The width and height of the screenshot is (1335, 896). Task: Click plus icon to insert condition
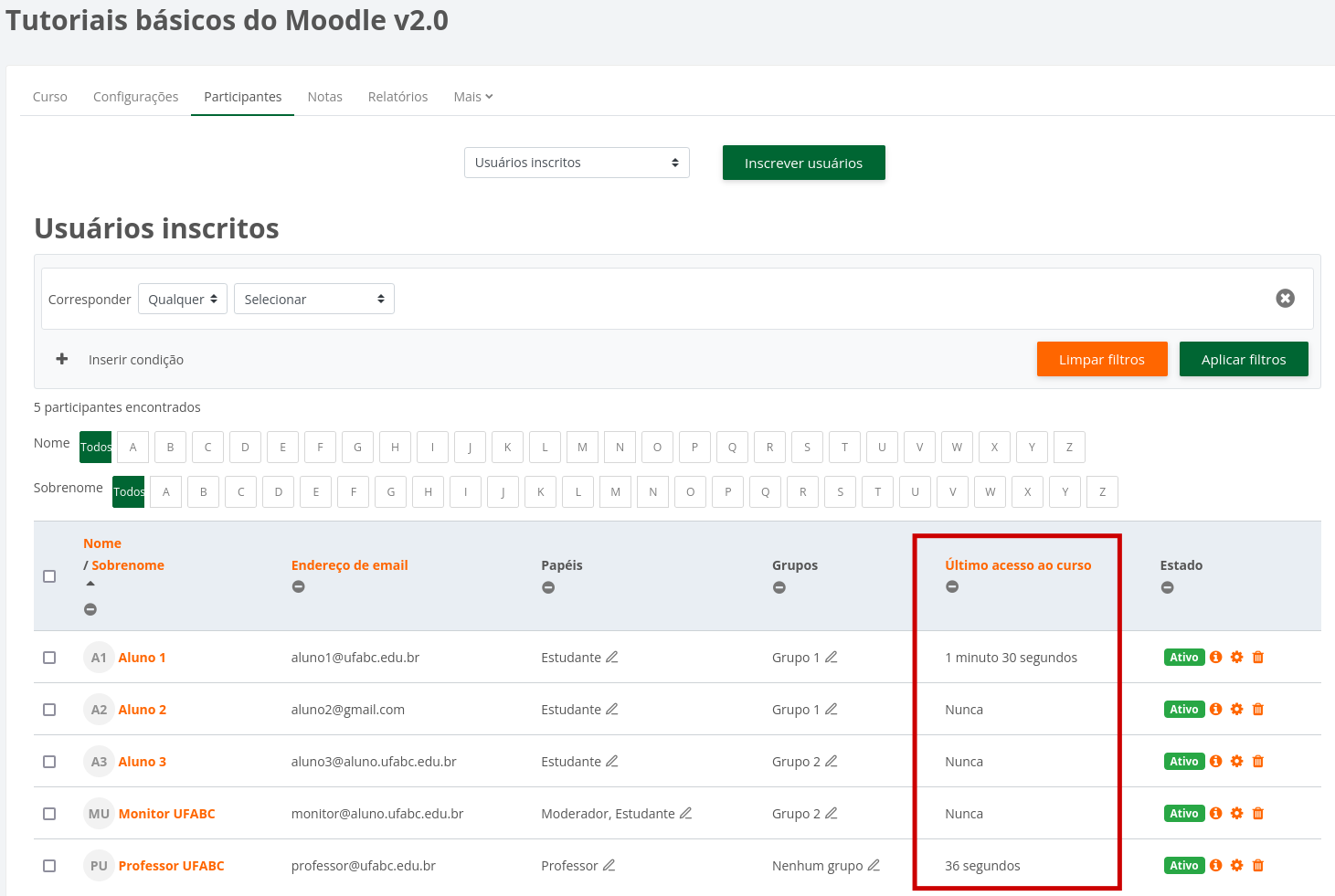click(x=62, y=360)
